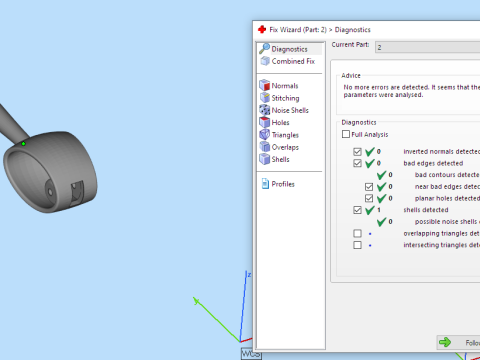
Task: Open Diagnostics in the wizard list
Action: (289, 49)
